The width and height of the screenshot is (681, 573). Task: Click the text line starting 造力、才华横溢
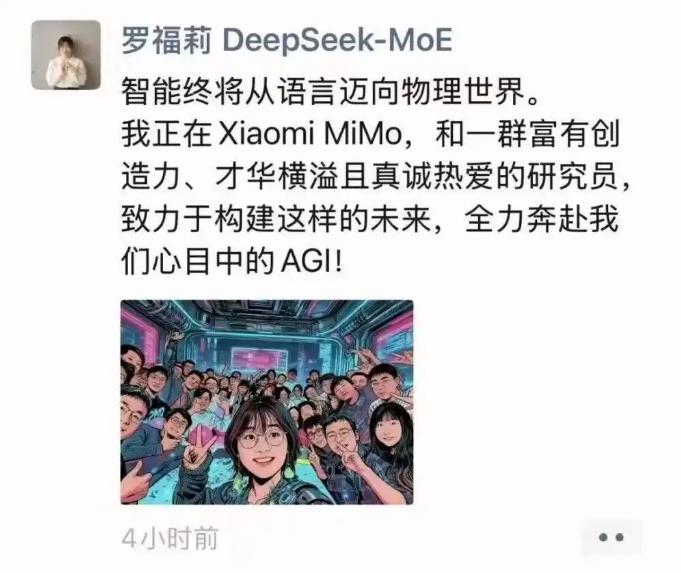(376, 177)
